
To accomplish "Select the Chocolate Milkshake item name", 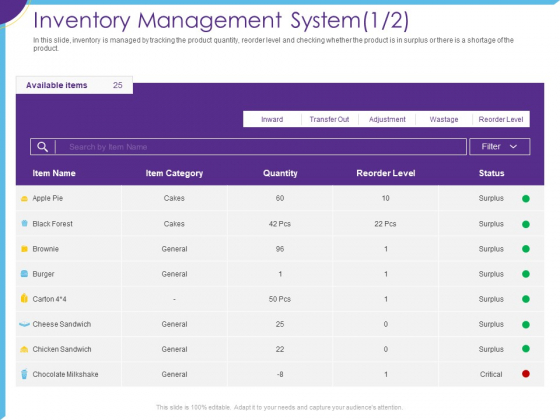I will pyautogui.click(x=65, y=374).
